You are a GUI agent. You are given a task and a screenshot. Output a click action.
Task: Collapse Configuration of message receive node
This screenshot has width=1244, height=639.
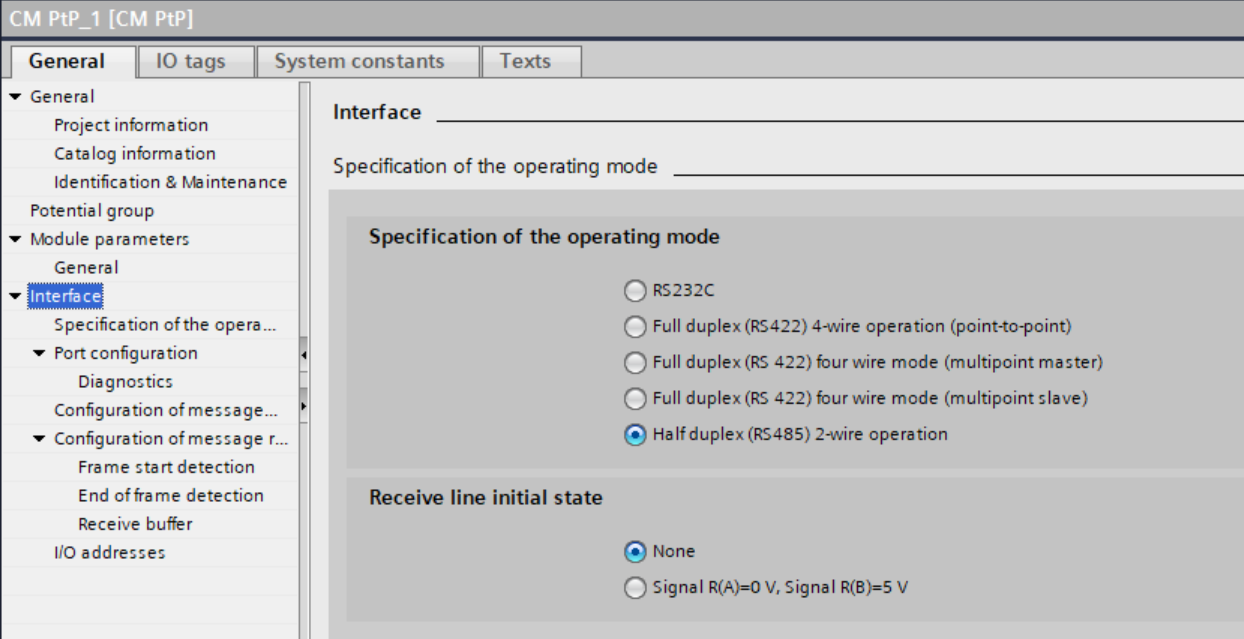[x=39, y=440]
